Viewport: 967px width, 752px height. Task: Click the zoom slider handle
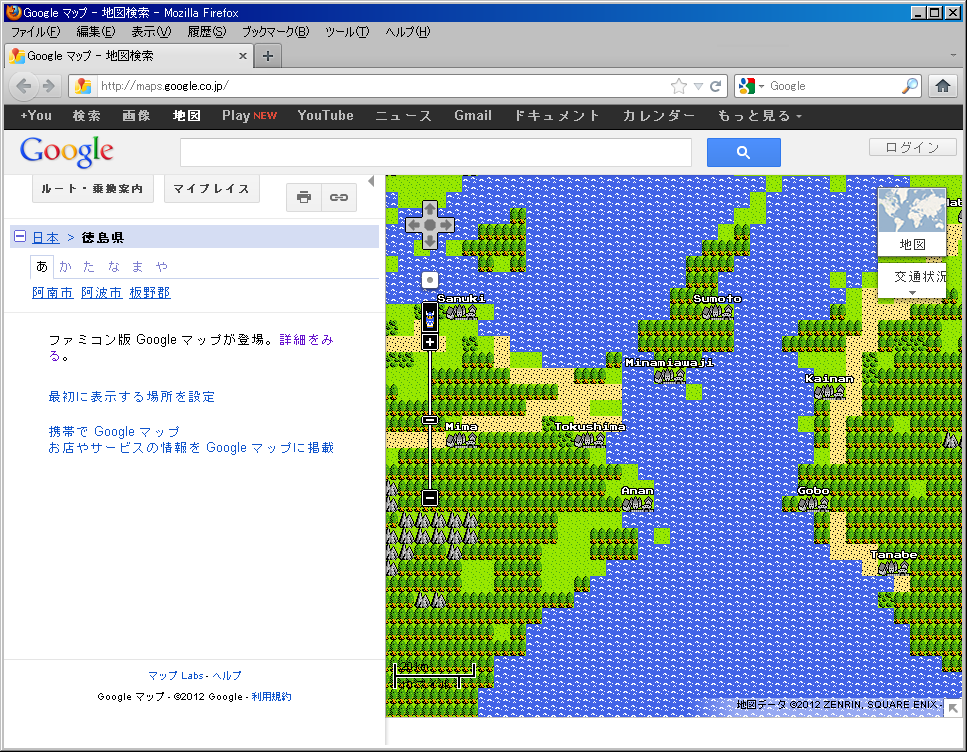click(x=430, y=420)
